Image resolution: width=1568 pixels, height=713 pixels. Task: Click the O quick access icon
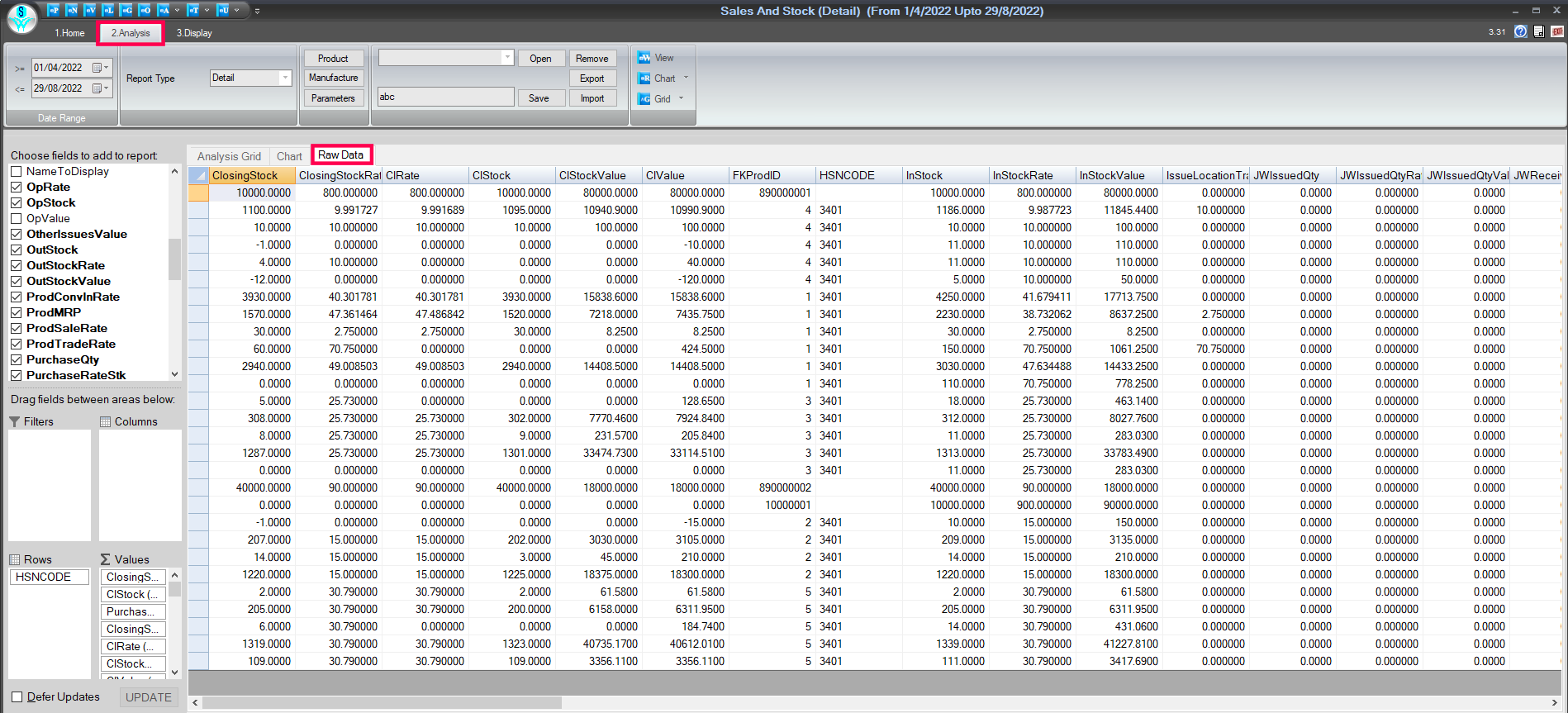pyautogui.click(x=145, y=11)
